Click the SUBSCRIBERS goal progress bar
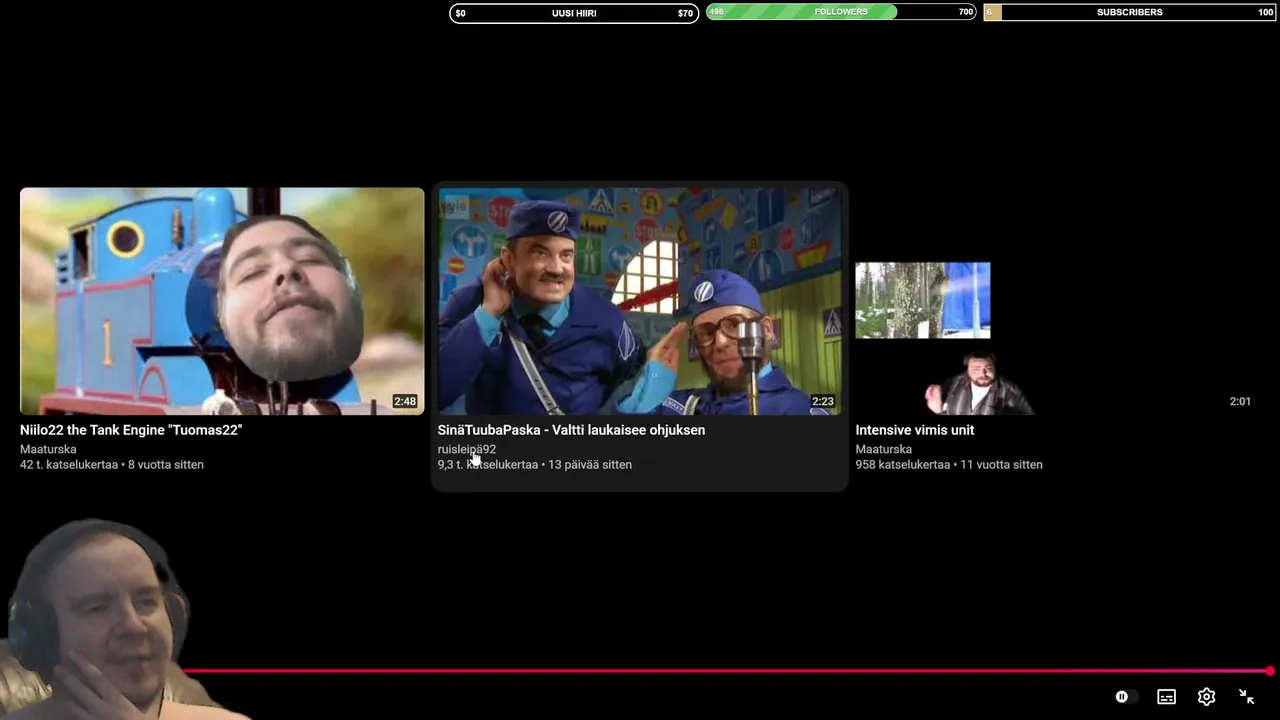This screenshot has height=720, width=1280. click(x=1130, y=12)
